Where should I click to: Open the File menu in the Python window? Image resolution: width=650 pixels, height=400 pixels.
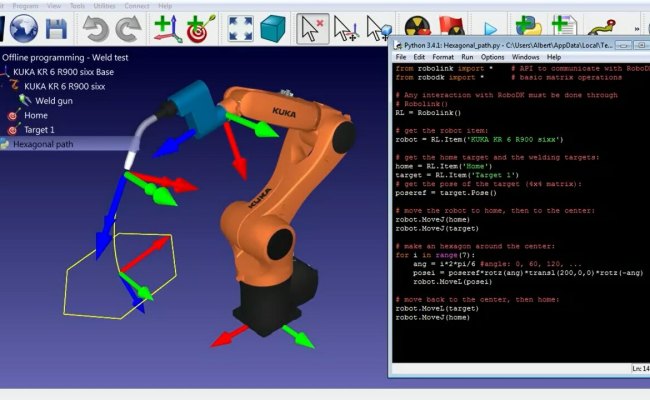[400, 57]
